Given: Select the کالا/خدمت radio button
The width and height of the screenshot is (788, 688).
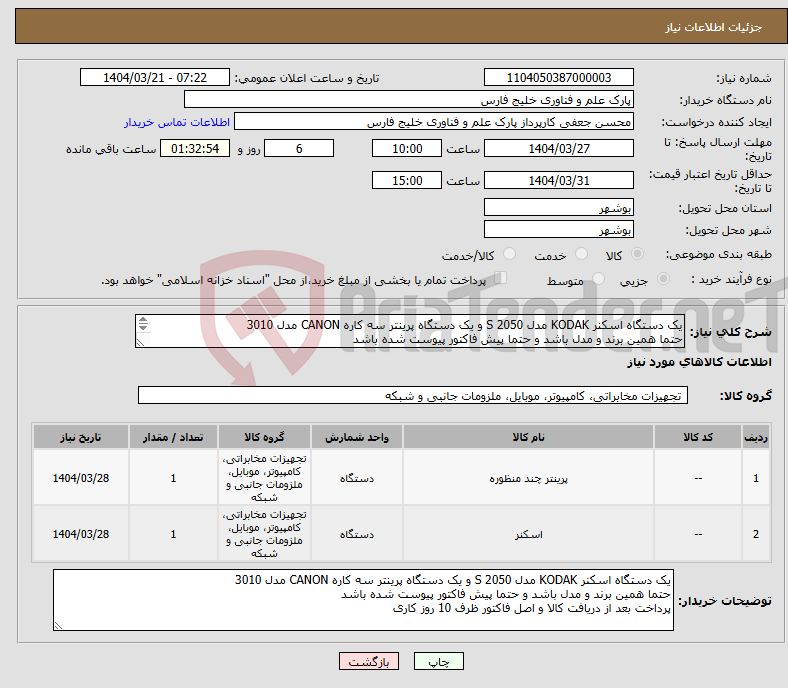Looking at the screenshot, I should pyautogui.click(x=509, y=254).
